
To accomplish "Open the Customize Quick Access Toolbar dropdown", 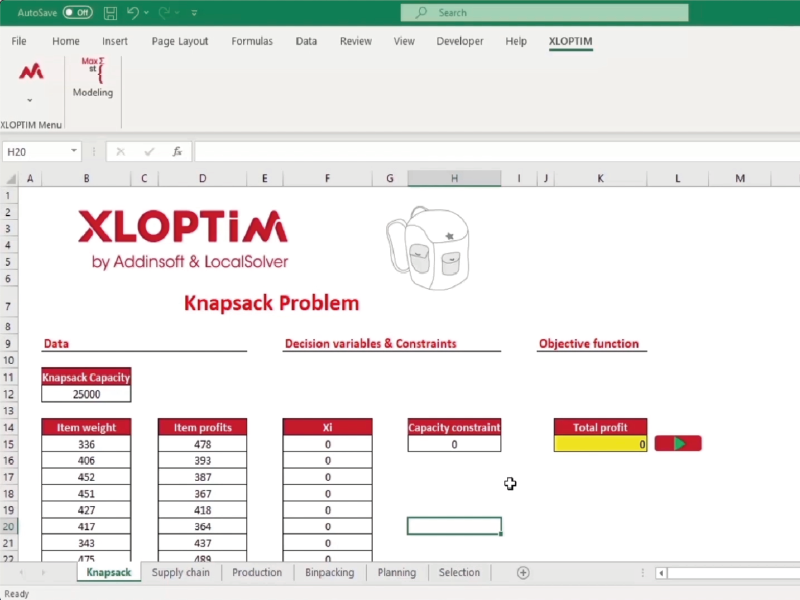I will 194,13.
